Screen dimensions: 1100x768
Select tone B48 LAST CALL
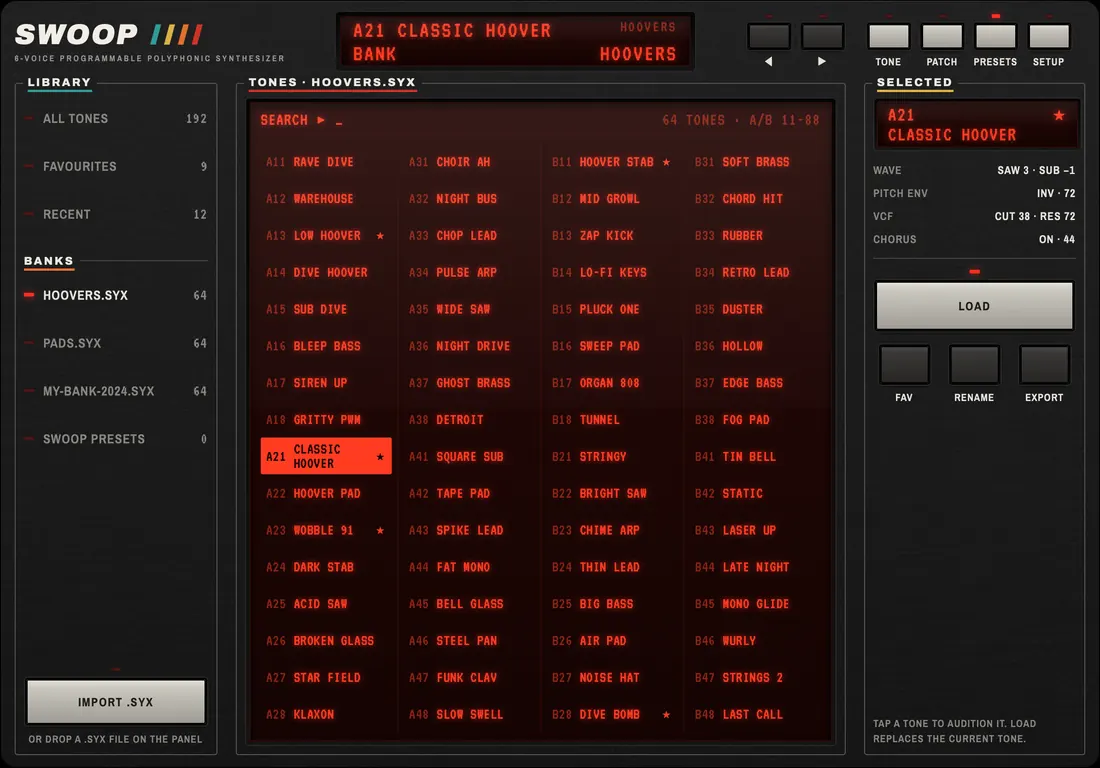(x=755, y=715)
